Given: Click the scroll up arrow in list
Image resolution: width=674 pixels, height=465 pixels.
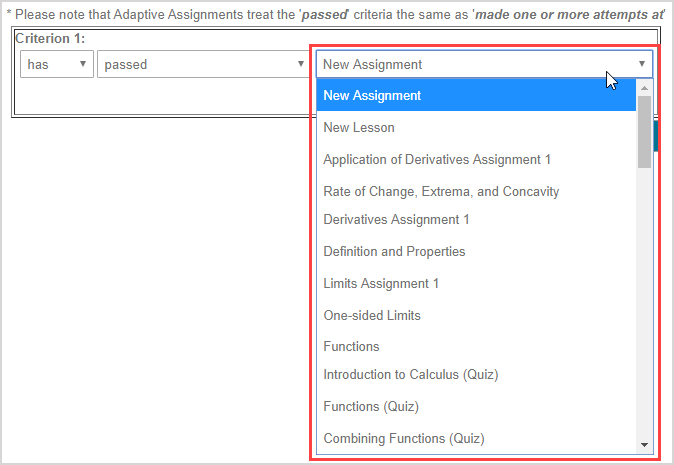Looking at the screenshot, I should tap(644, 88).
